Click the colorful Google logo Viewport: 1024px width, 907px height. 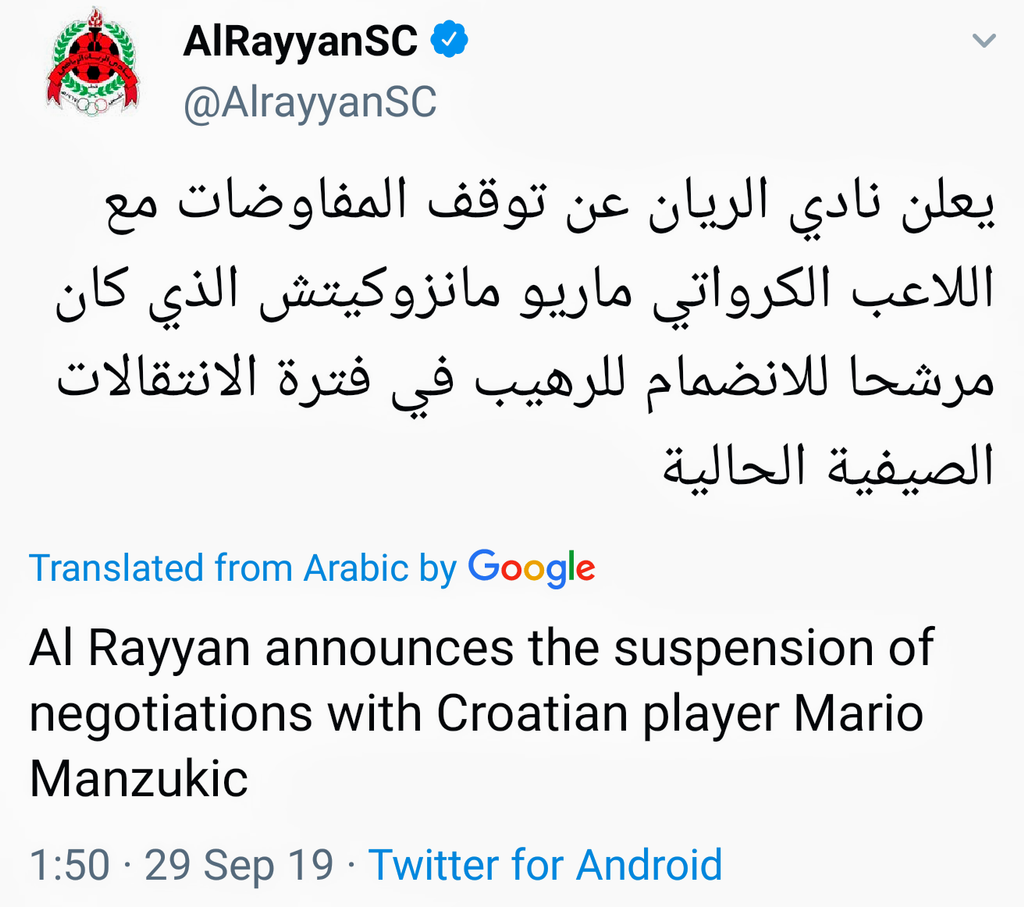pyautogui.click(x=532, y=568)
